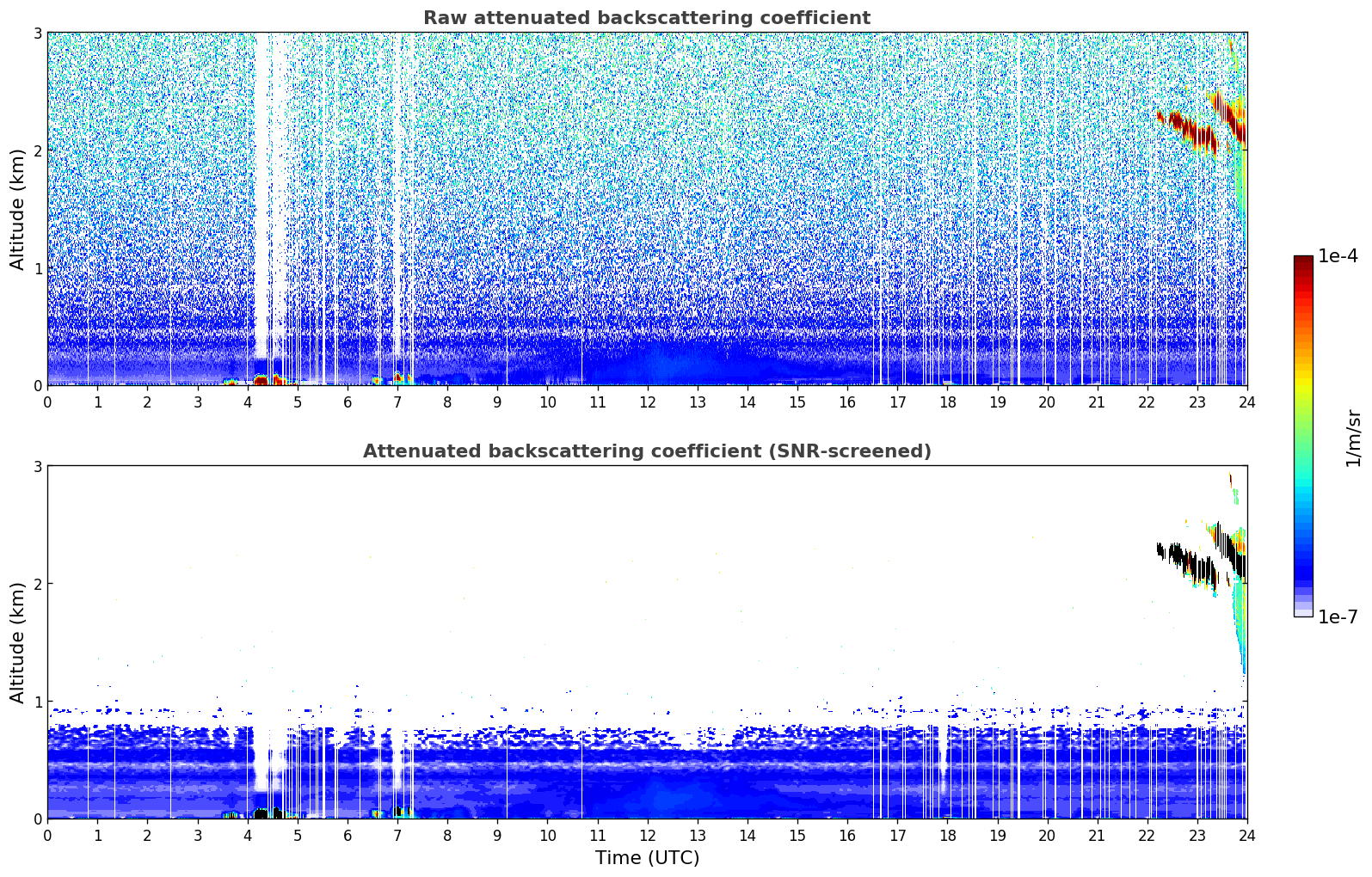Viewport: 1372px width, 877px height.
Task: Click "Altitude (km)" label of the SNR-screened plot
Action: pos(18,642)
